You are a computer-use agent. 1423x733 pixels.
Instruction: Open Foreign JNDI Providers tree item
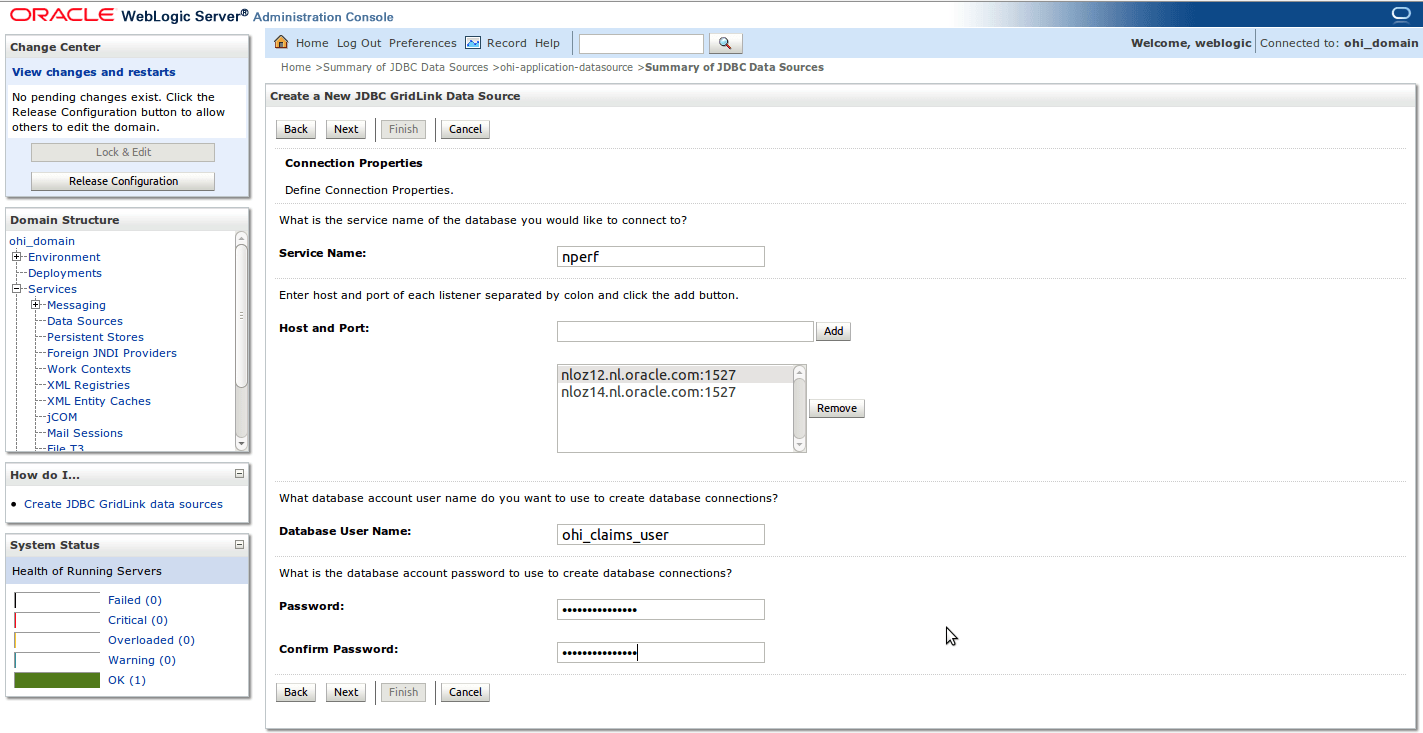pos(112,353)
